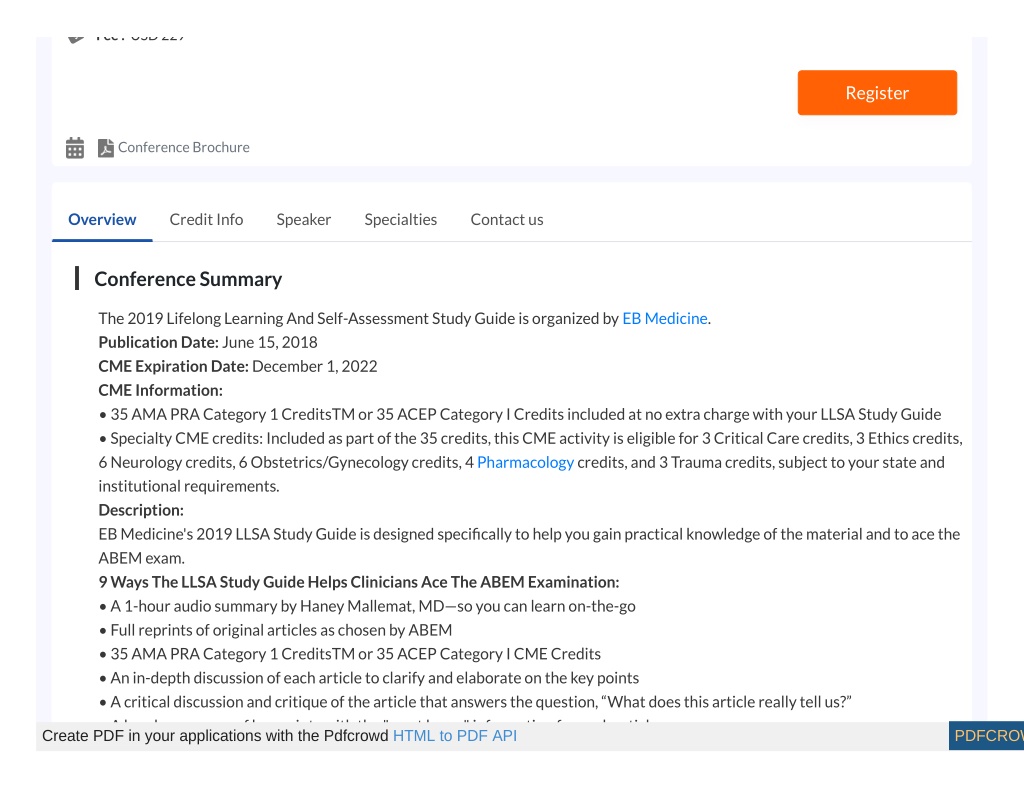Click the Conference Summary heading

188,279
